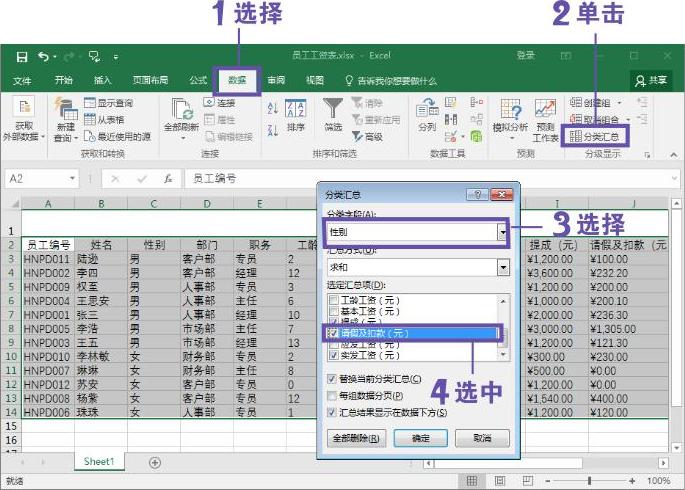Click the 全部删除 (Remove All) button
The height and width of the screenshot is (490, 685).
[357, 438]
